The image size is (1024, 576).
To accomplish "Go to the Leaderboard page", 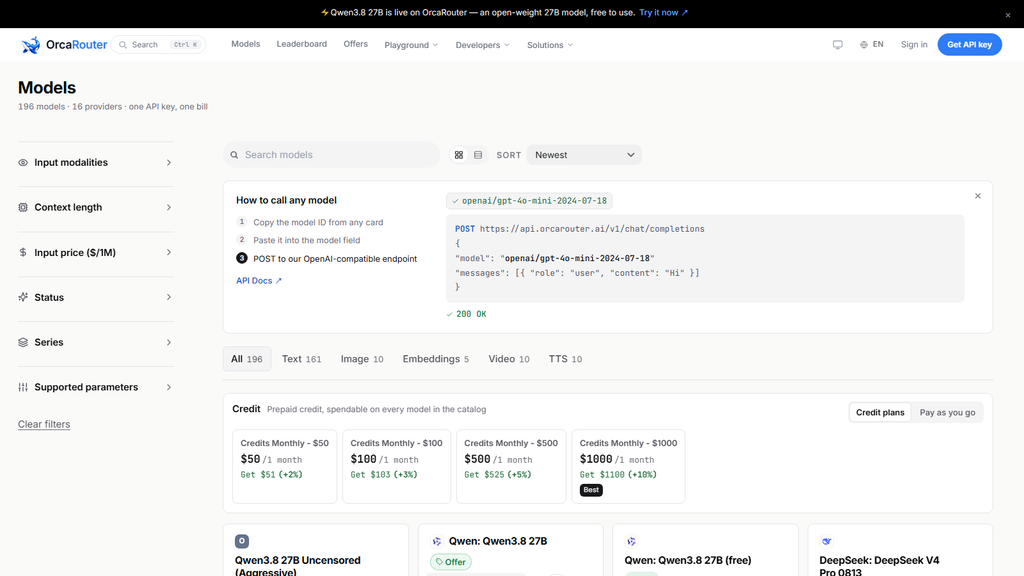I will click(x=302, y=44).
